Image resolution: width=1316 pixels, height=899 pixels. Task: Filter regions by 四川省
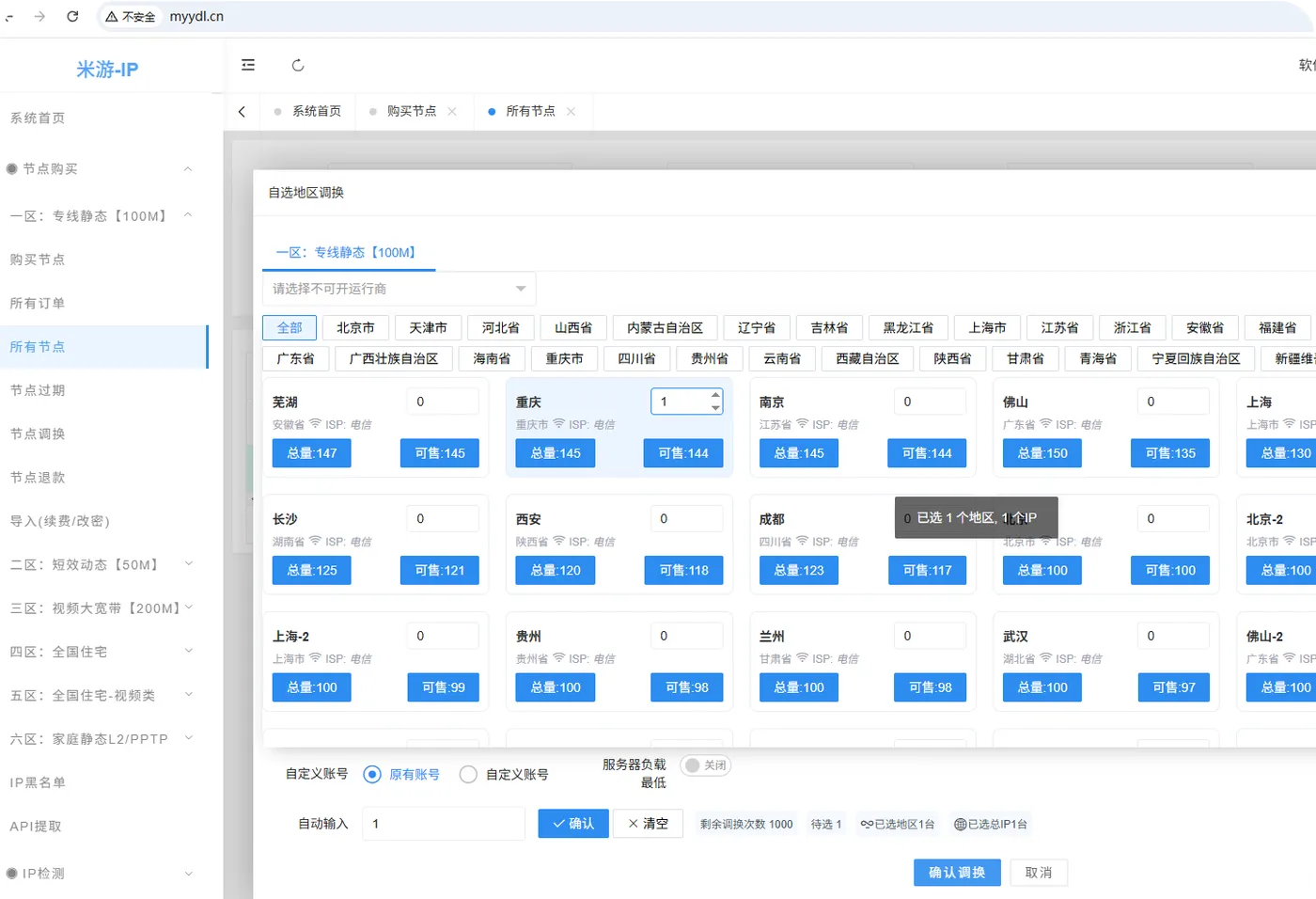(636, 358)
